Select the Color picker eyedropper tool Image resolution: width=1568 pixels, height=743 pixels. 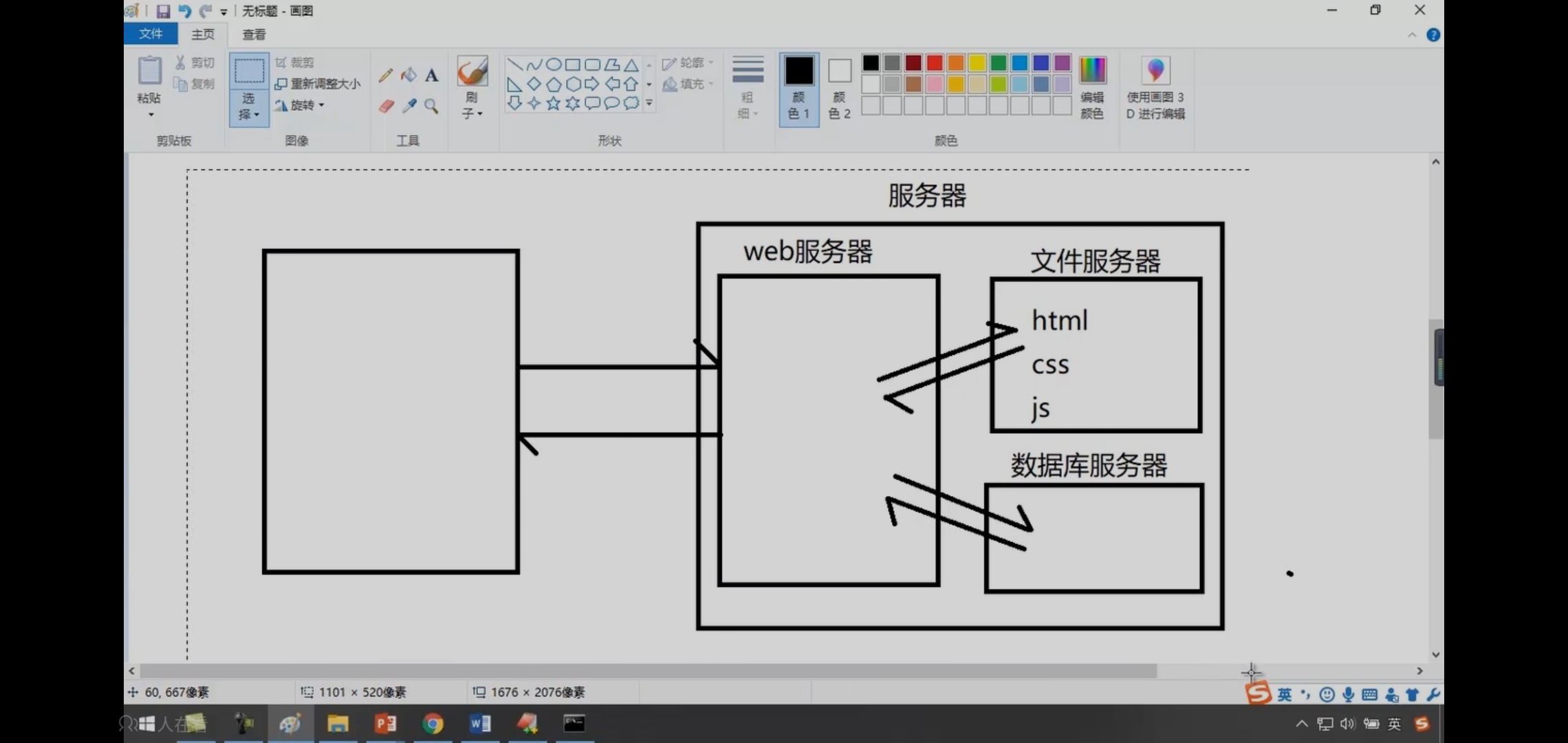(x=409, y=106)
